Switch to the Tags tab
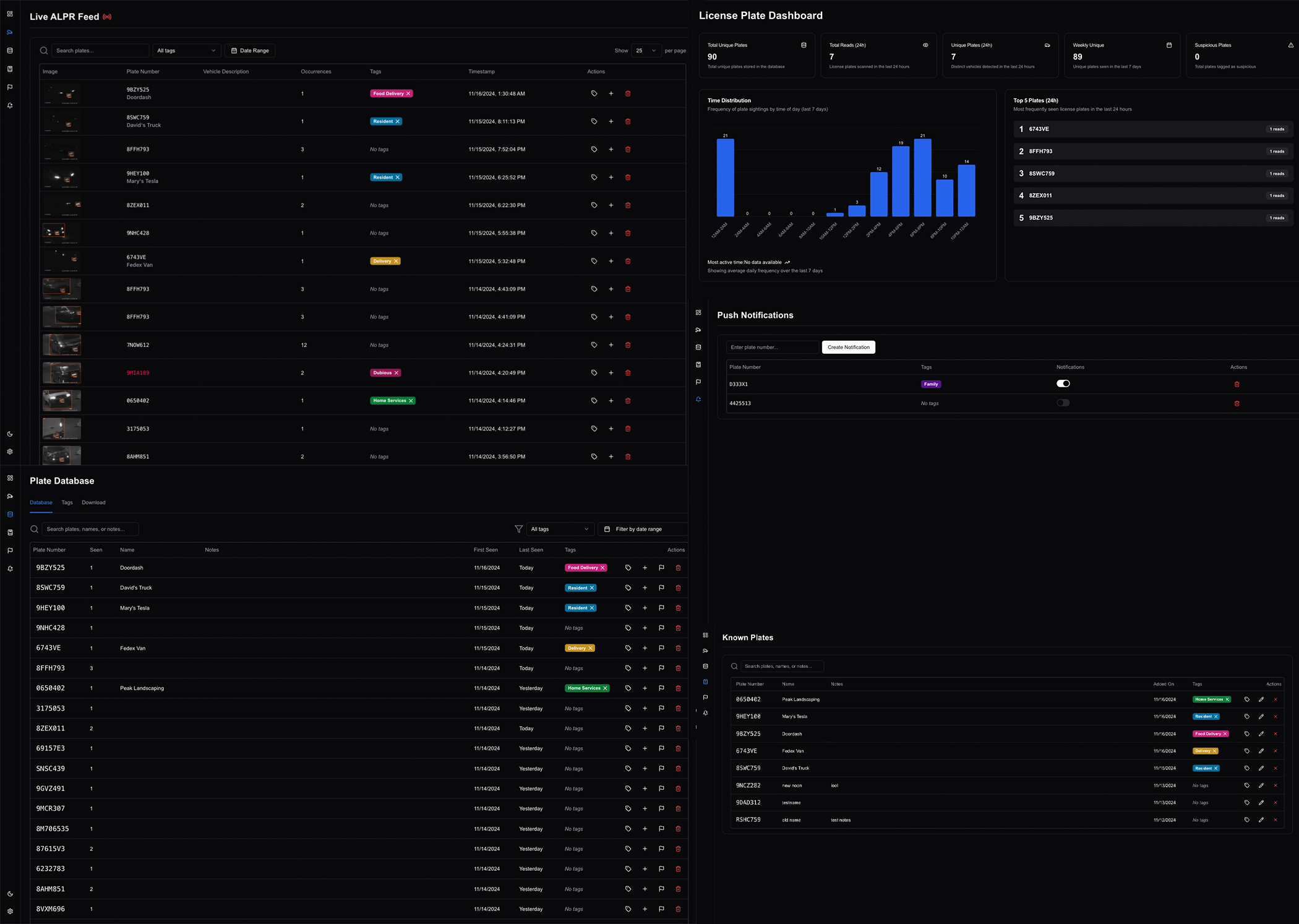The image size is (1299, 924). (x=67, y=502)
